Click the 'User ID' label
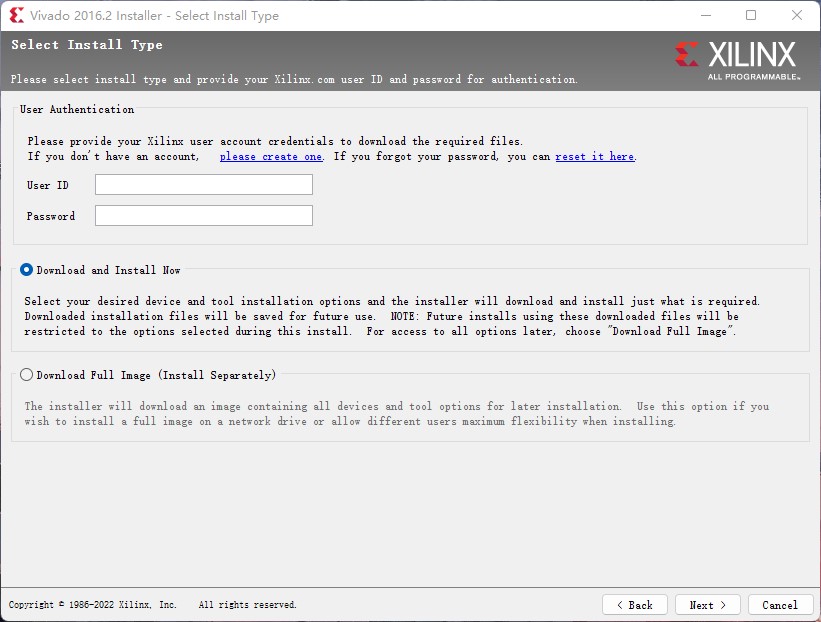The image size is (821, 622). (x=48, y=185)
